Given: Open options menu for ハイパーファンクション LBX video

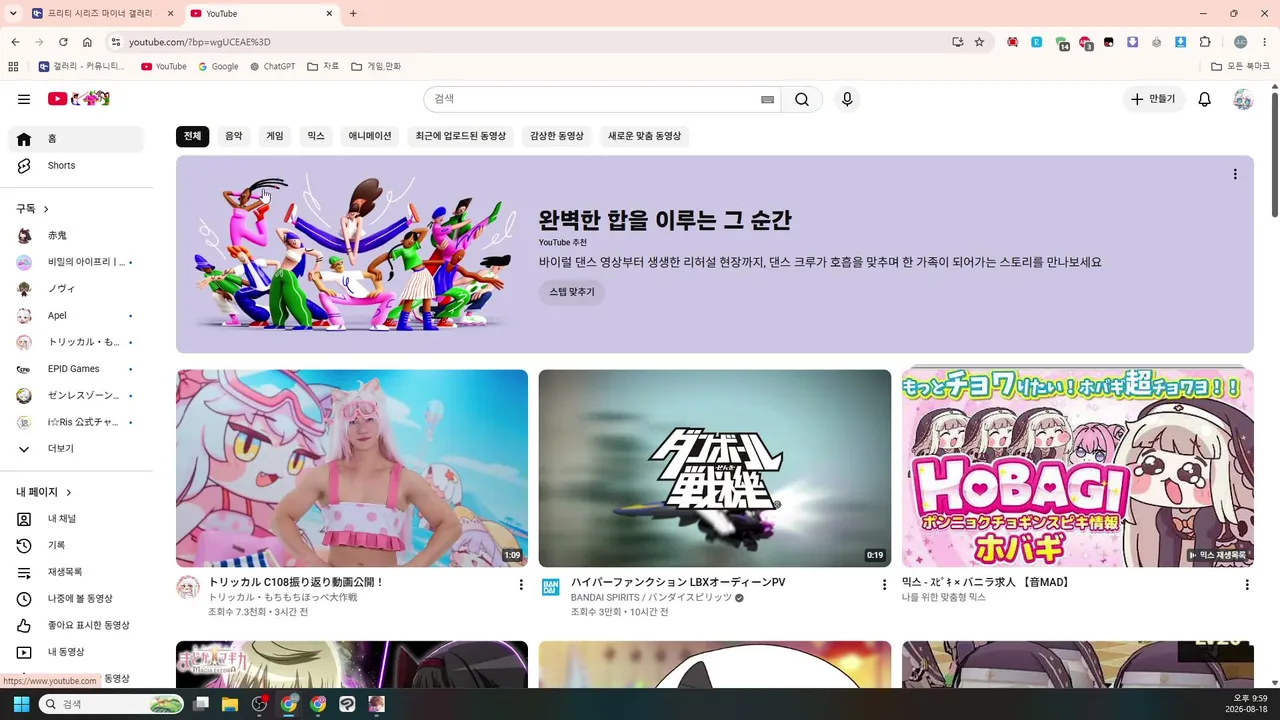Looking at the screenshot, I should [884, 584].
